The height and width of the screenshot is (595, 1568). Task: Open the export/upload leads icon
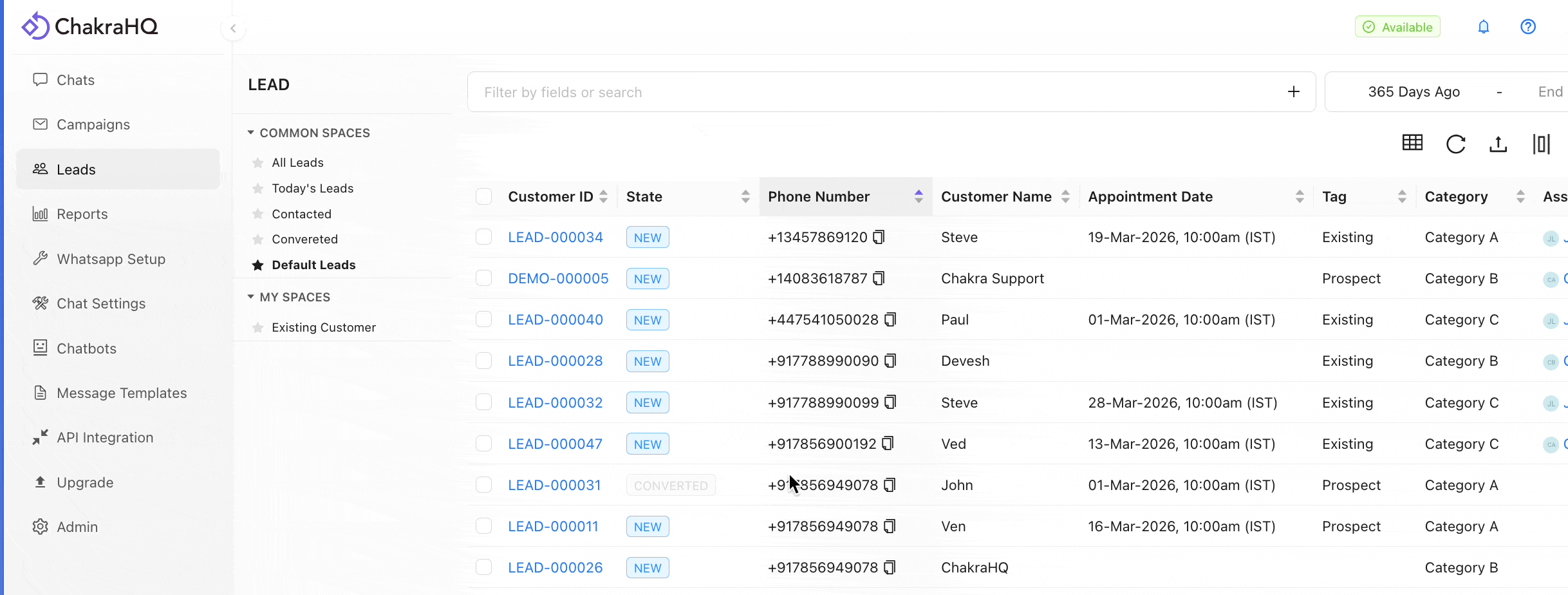tap(1498, 144)
